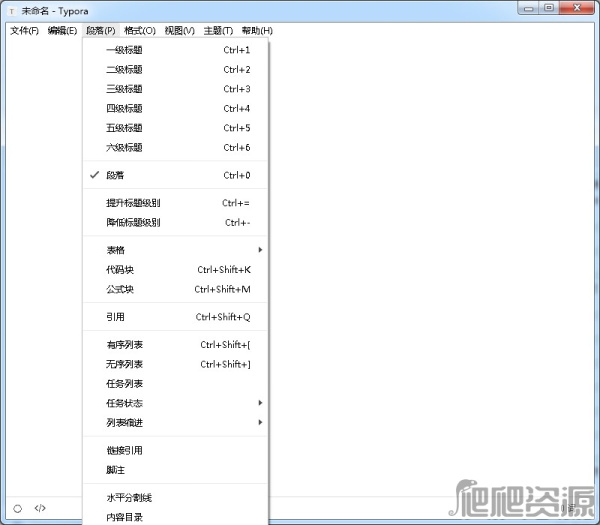The height and width of the screenshot is (525, 600).
Task: Click the Typora app icon in title bar
Action: [x=11, y=9]
